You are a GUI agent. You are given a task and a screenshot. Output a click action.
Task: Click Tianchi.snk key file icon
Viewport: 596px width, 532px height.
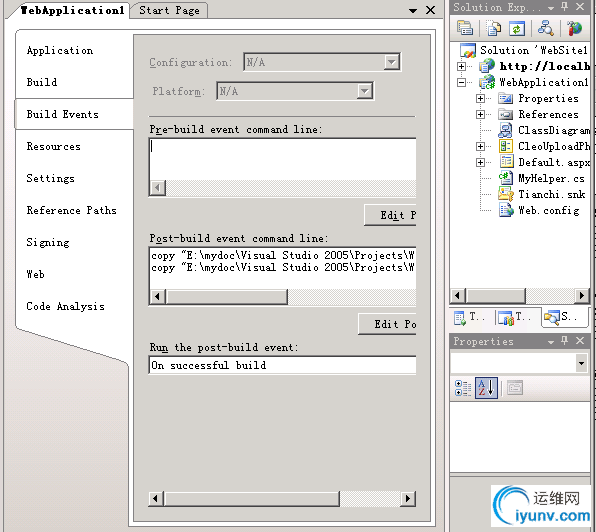(x=506, y=194)
